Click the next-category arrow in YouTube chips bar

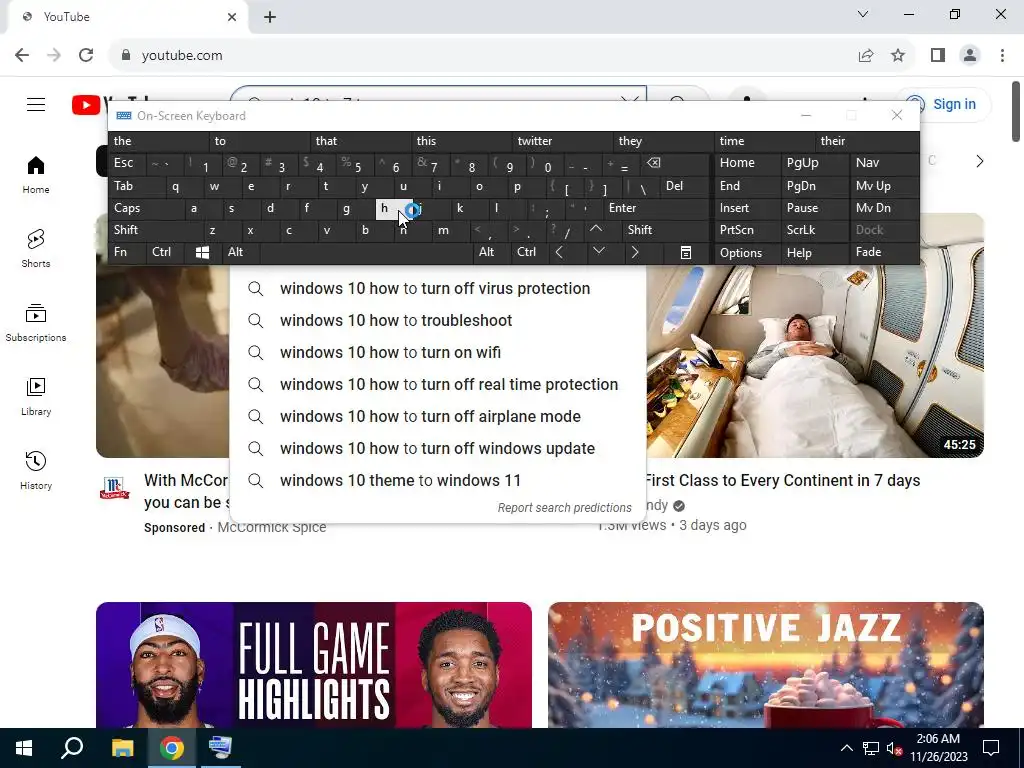[x=979, y=161]
